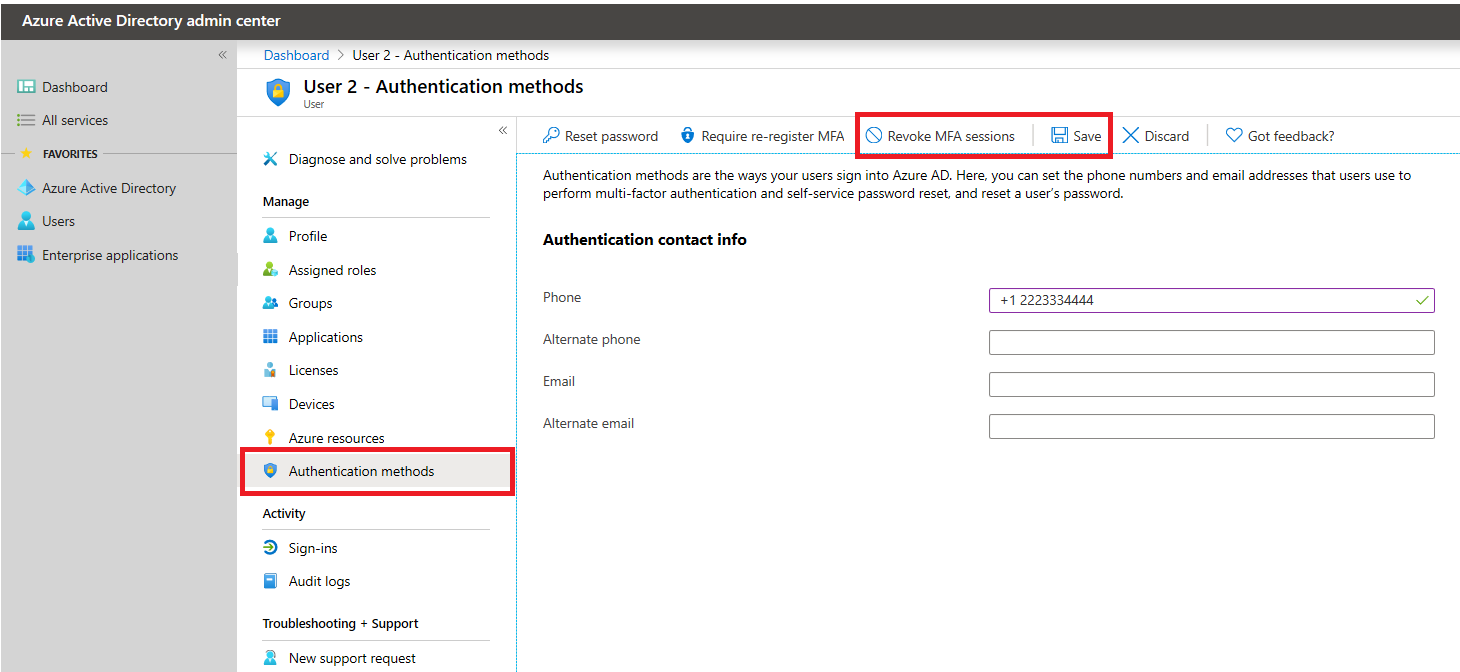Screen dimensions: 1460x672
Task: Click the Require re-register MFA shield icon
Action: point(687,136)
